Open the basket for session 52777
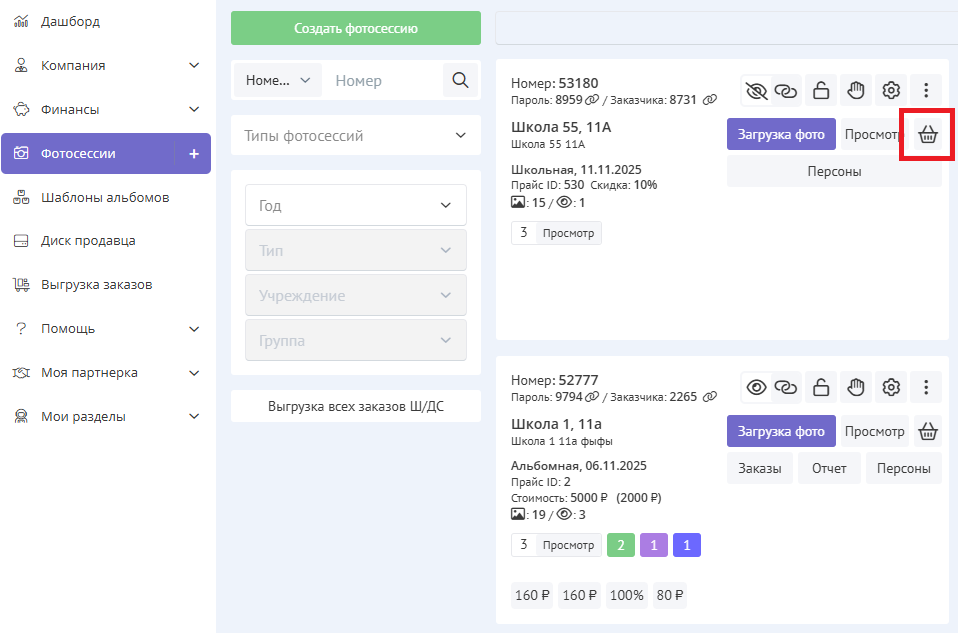 point(928,431)
